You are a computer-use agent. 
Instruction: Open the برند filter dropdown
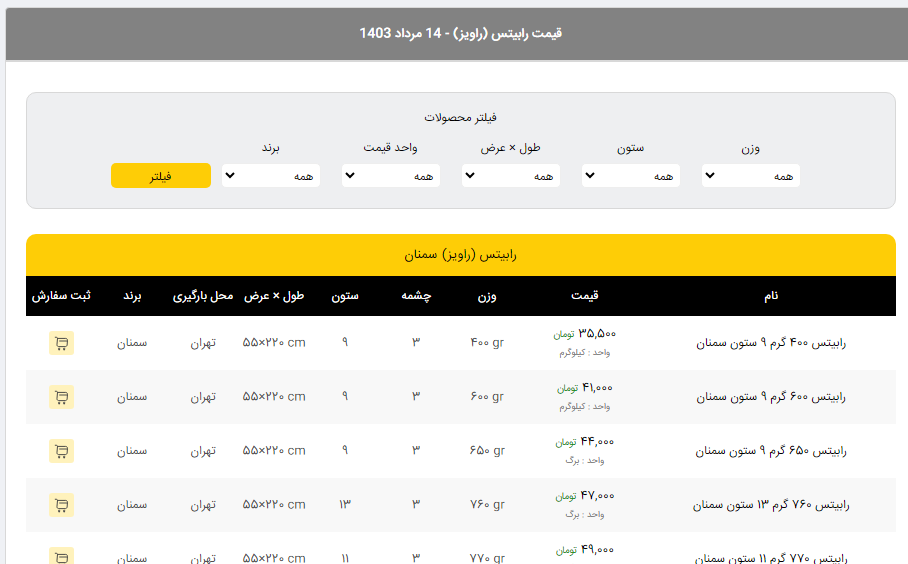[x=270, y=176]
